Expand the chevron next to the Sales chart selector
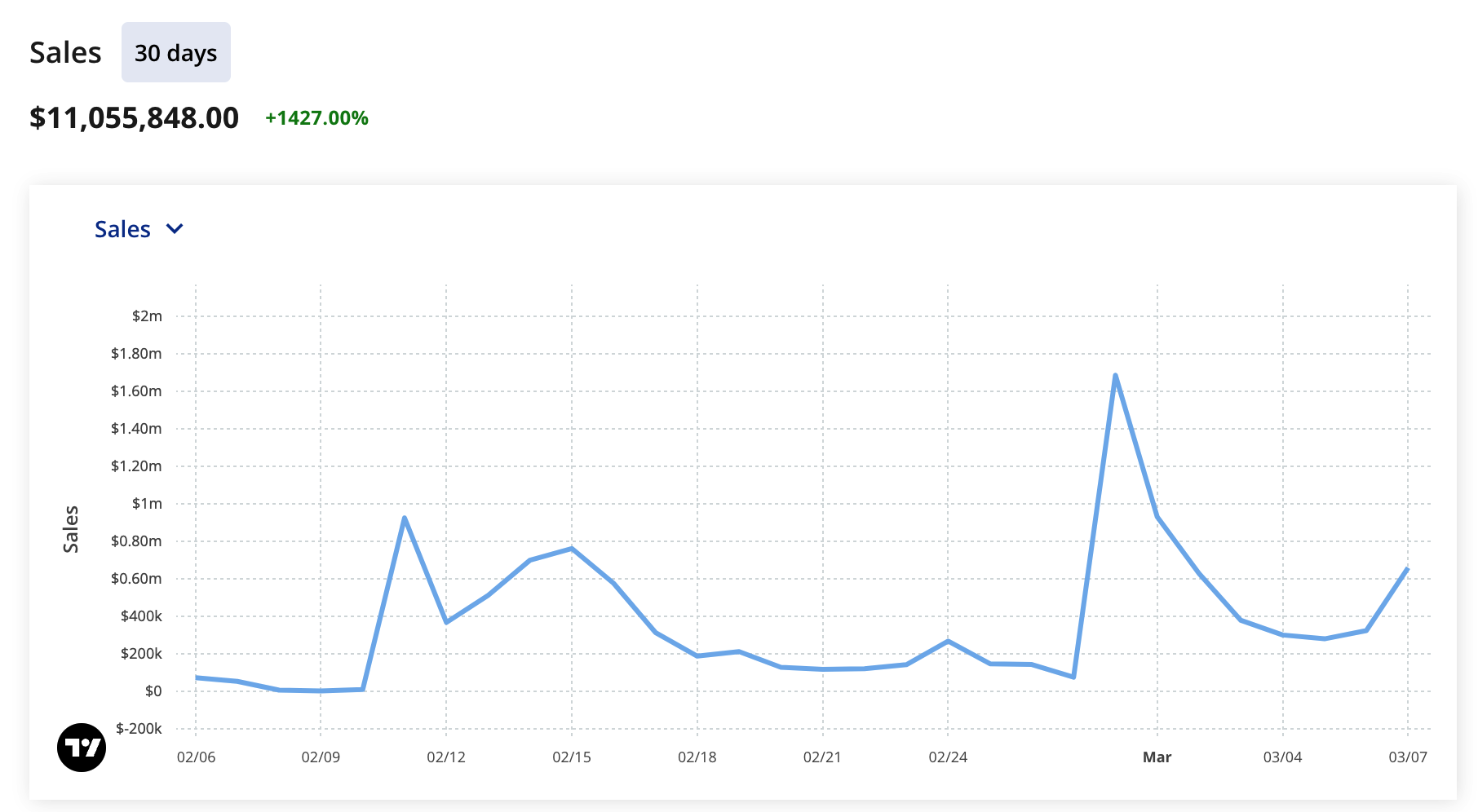The height and width of the screenshot is (812, 1478). tap(175, 229)
